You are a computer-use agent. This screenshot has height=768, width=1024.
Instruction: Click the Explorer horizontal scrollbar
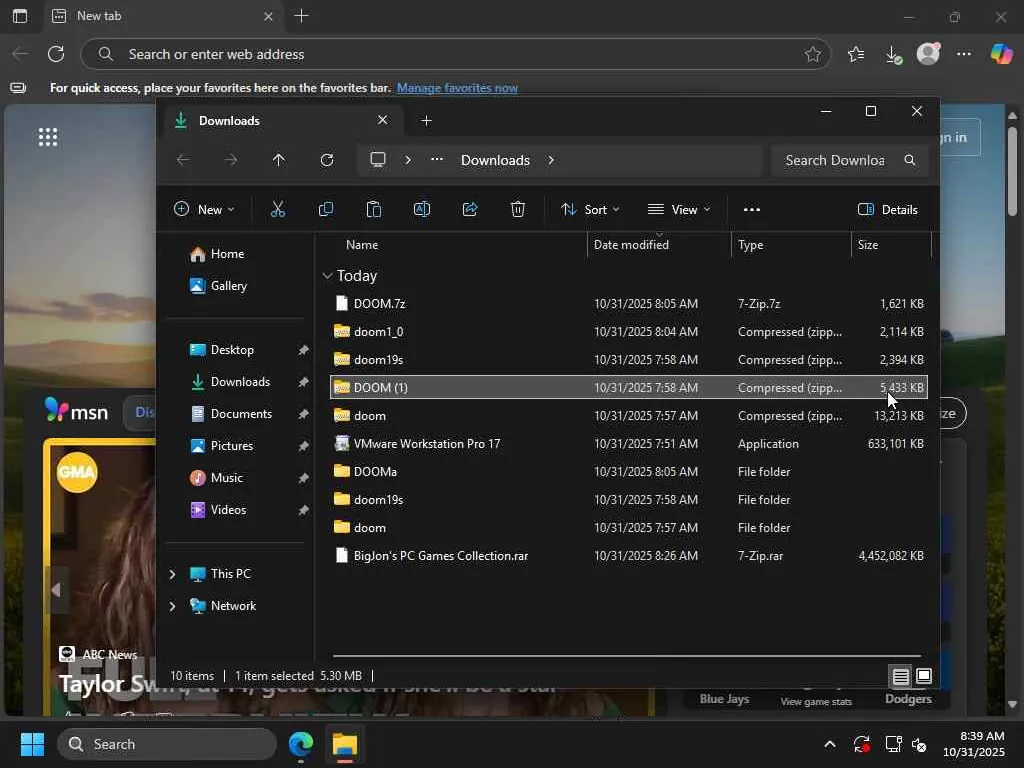click(x=626, y=655)
